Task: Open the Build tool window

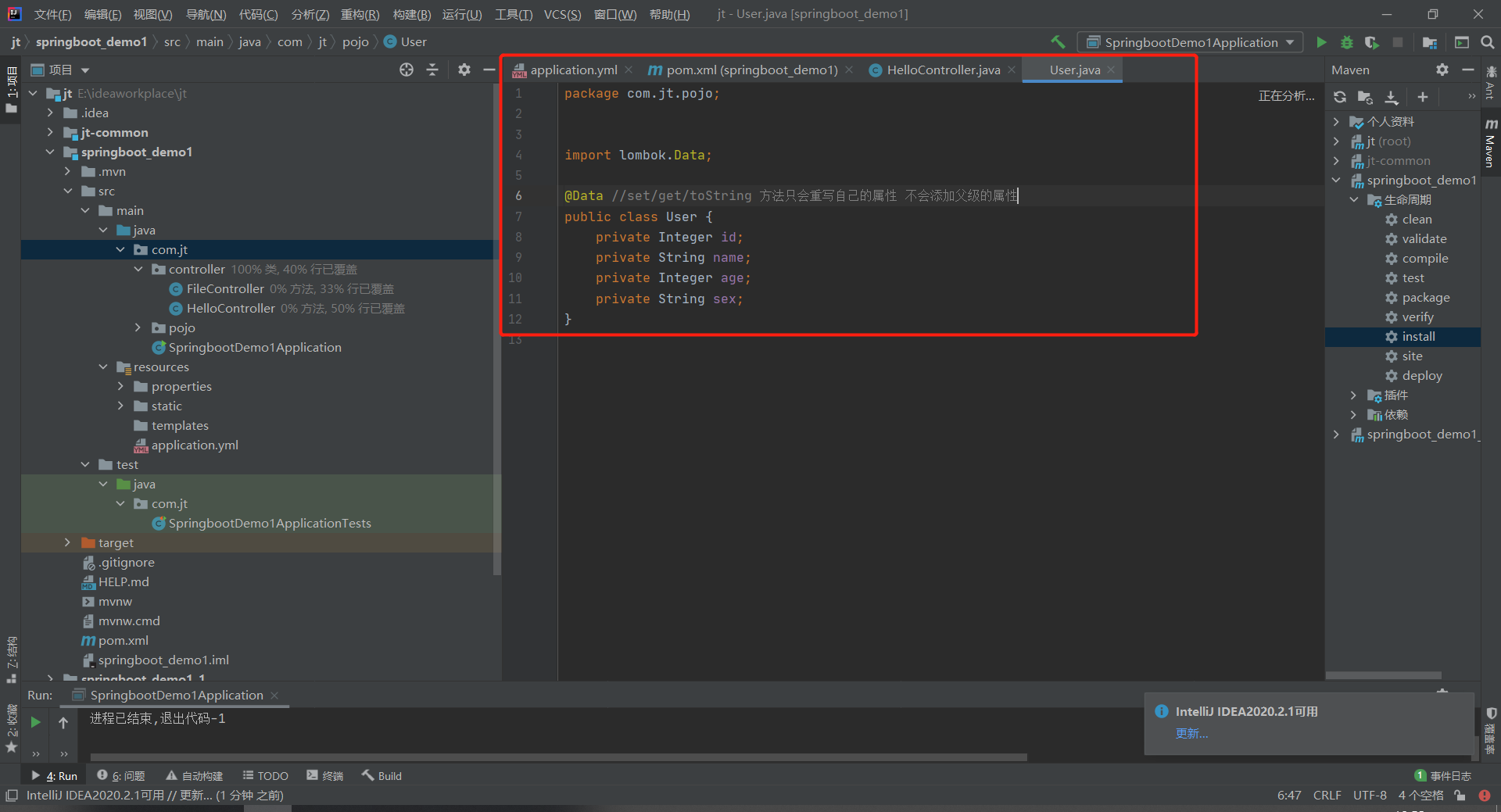Action: coord(382,776)
